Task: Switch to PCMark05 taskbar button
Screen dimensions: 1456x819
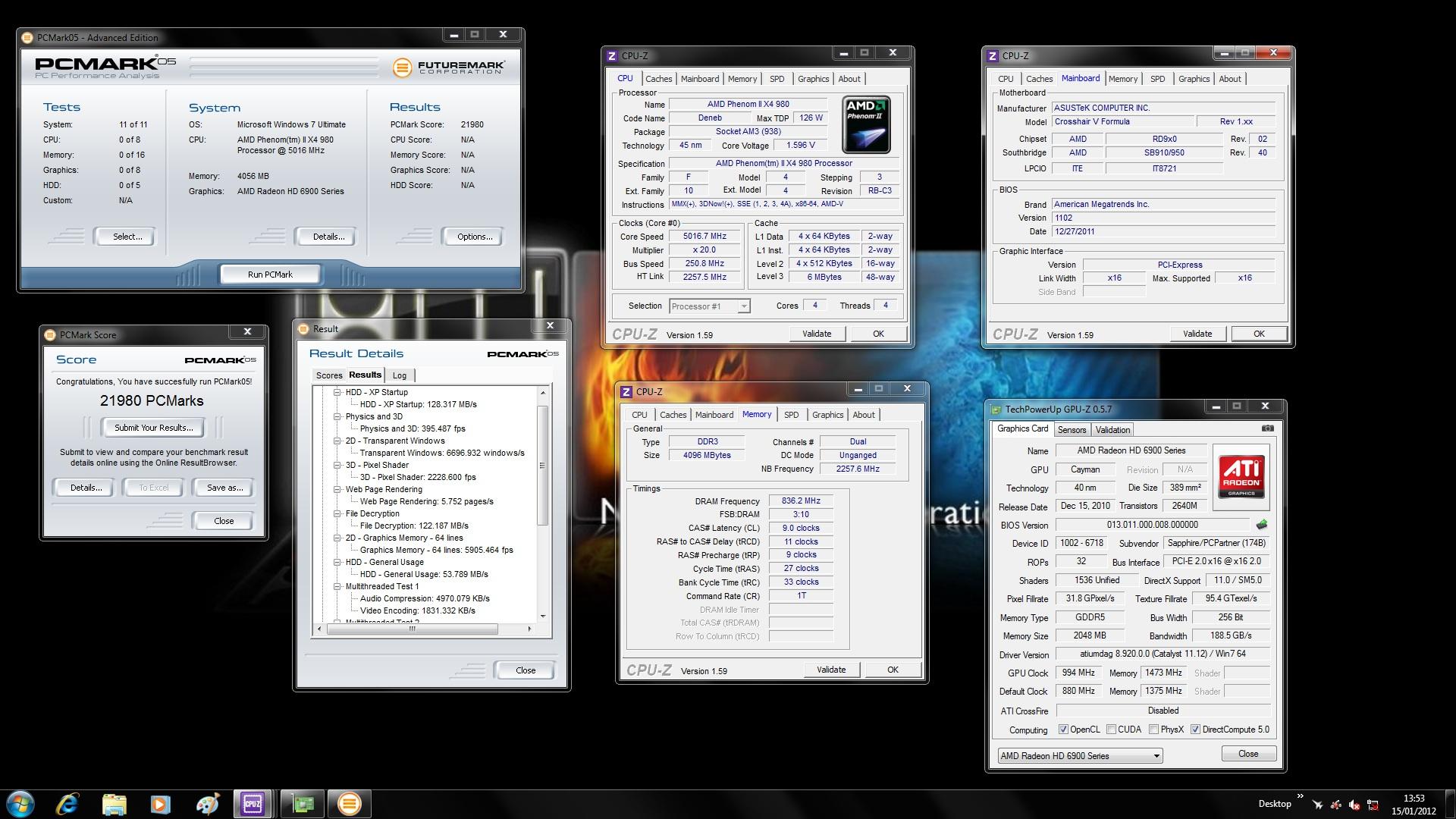Action: (x=349, y=804)
